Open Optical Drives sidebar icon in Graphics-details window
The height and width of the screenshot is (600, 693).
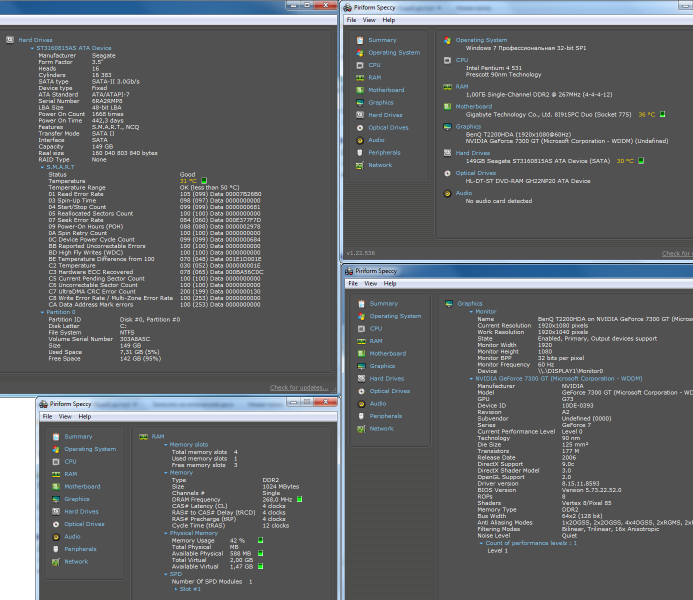point(361,391)
